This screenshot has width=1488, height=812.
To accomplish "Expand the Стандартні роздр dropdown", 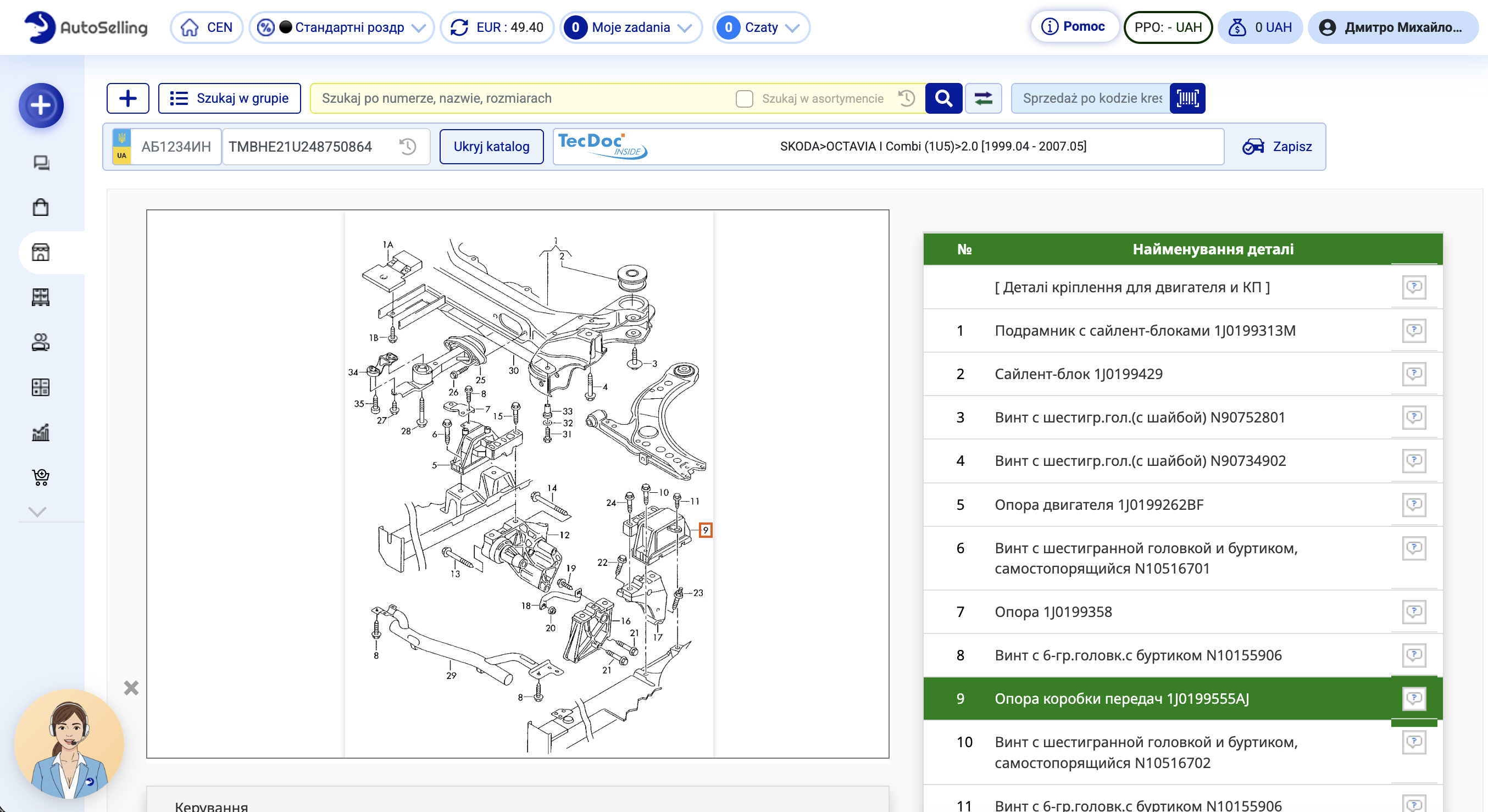I will (x=418, y=27).
